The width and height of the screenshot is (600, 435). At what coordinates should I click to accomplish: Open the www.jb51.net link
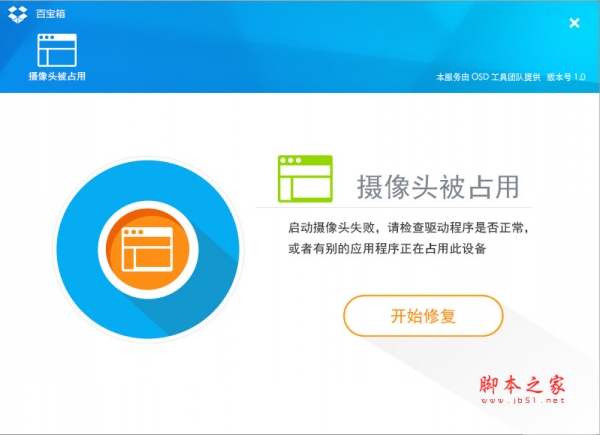pyautogui.click(x=523, y=401)
